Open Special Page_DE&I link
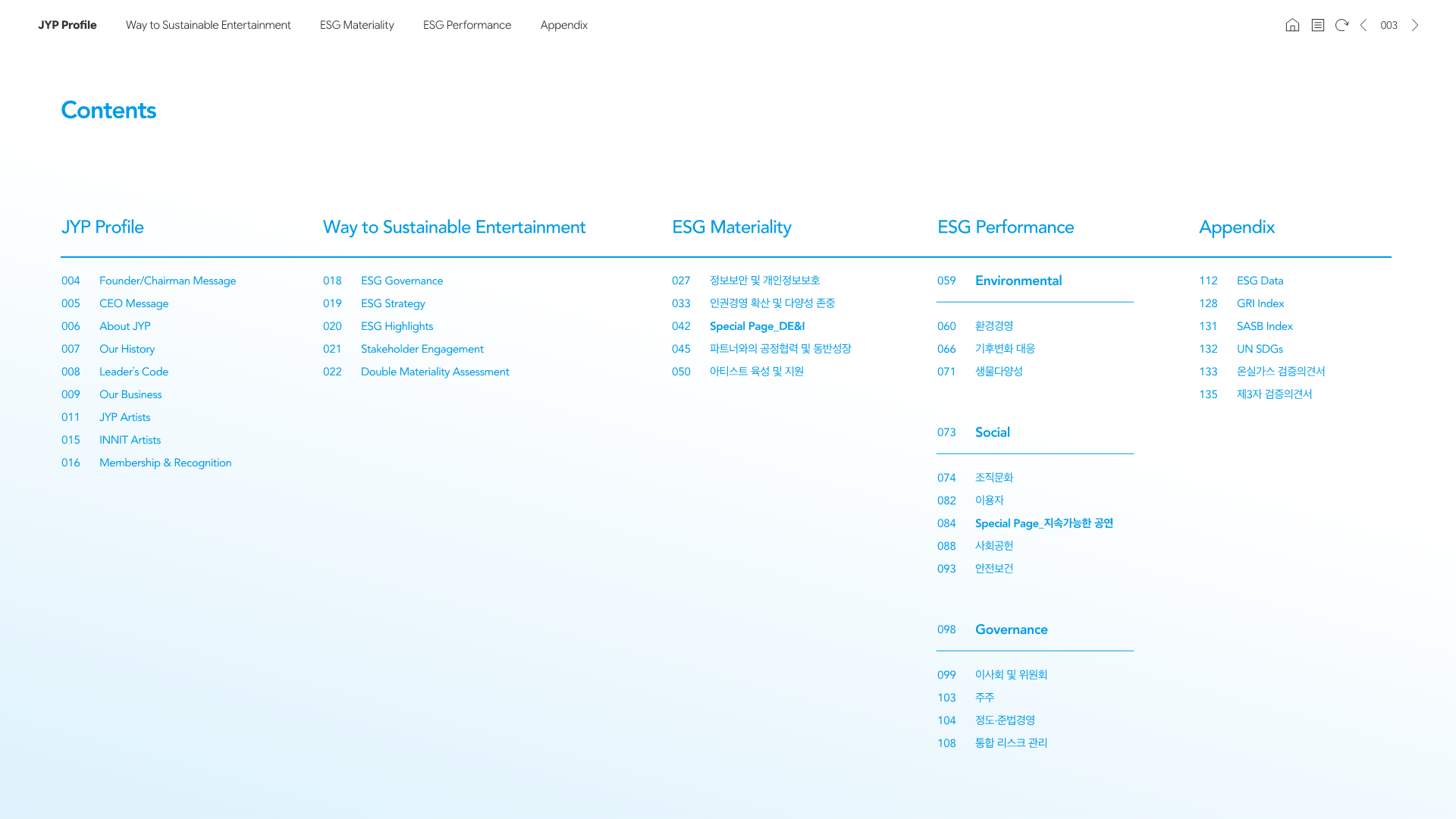Screen dimensions: 1456x819 pyautogui.click(x=758, y=326)
